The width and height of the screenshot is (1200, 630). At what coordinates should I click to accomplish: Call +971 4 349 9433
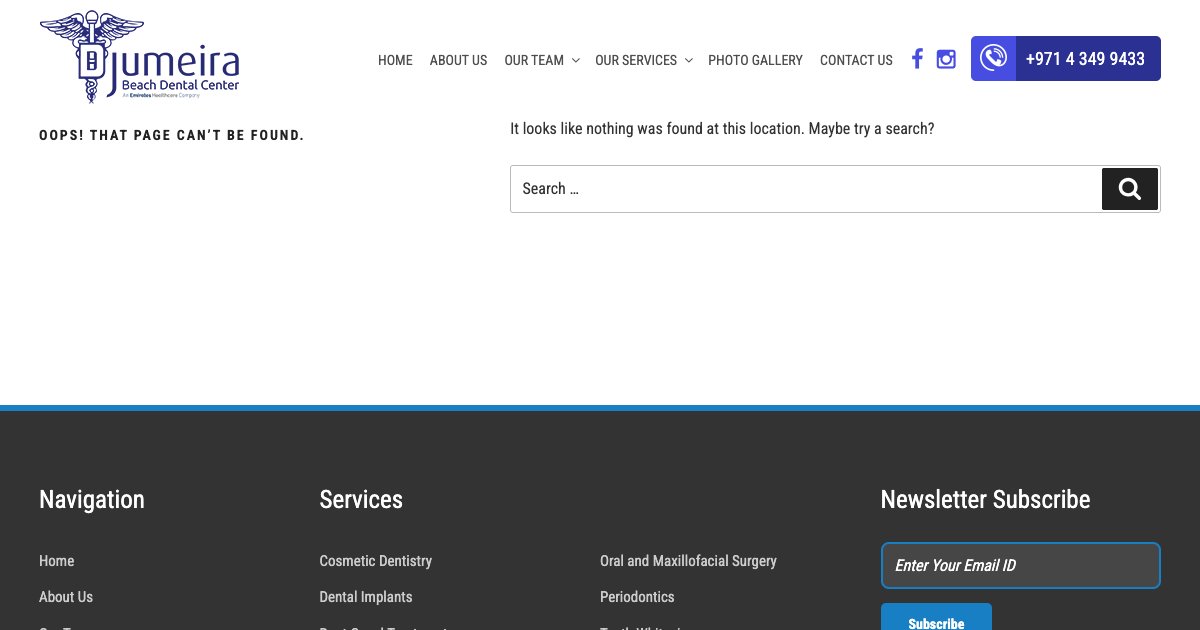pyautogui.click(x=1085, y=59)
